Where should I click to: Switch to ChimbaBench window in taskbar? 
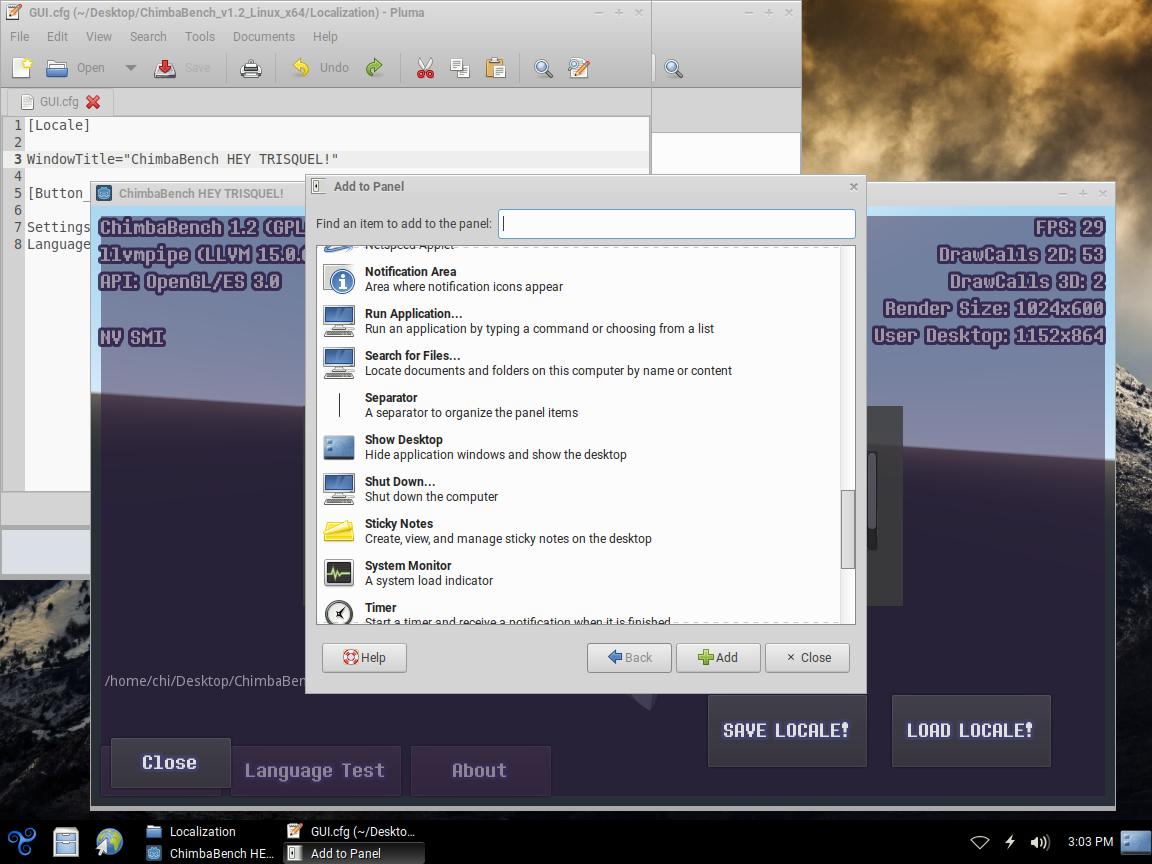pyautogui.click(x=209, y=853)
